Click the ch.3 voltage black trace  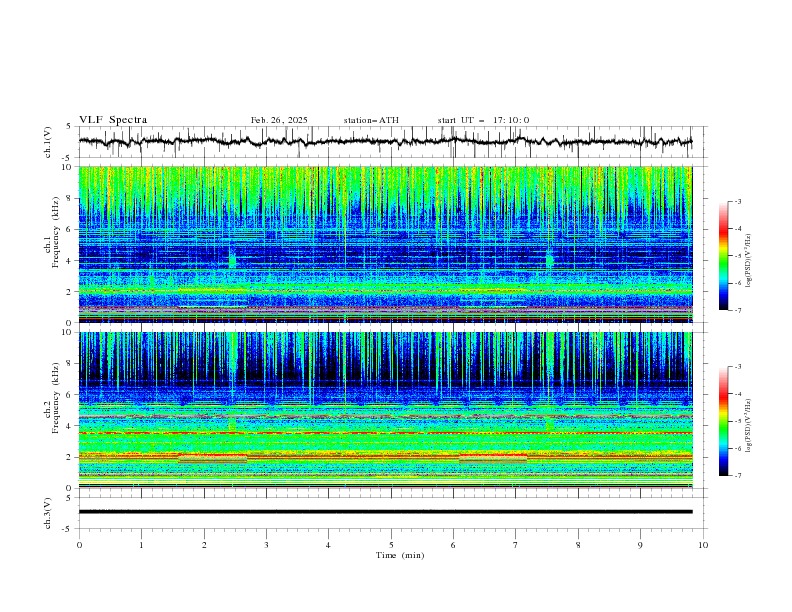[x=385, y=512]
